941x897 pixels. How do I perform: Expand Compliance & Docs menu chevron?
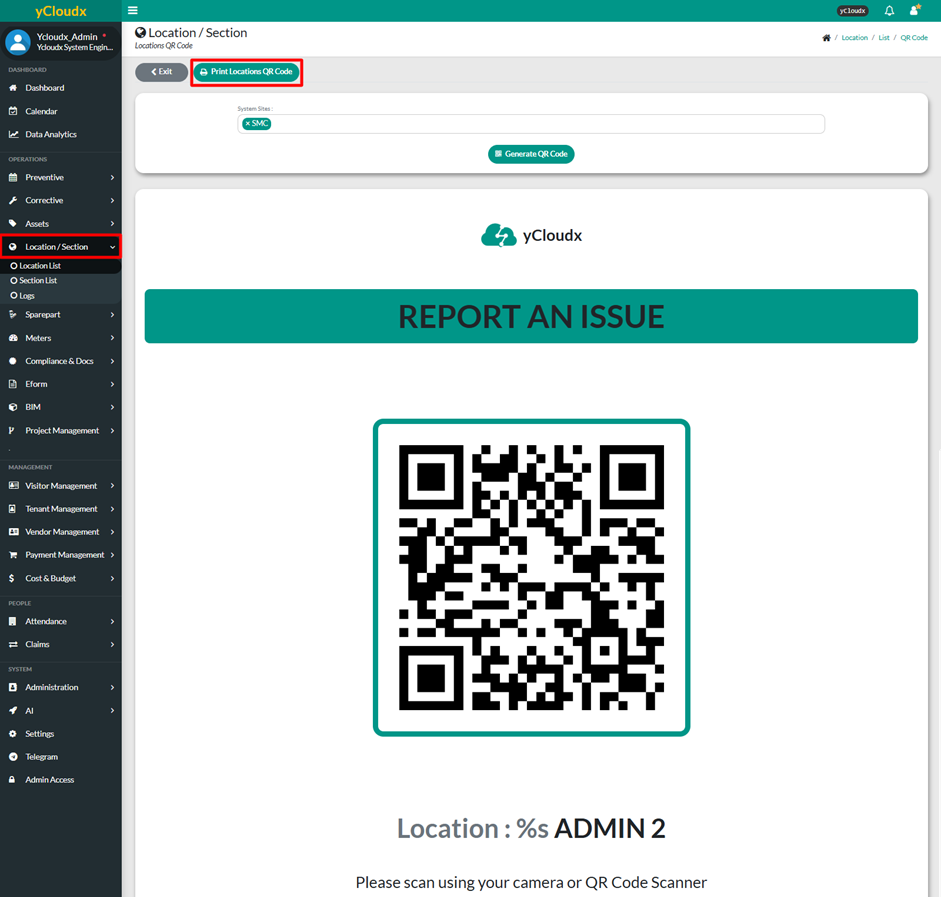[x=112, y=361]
